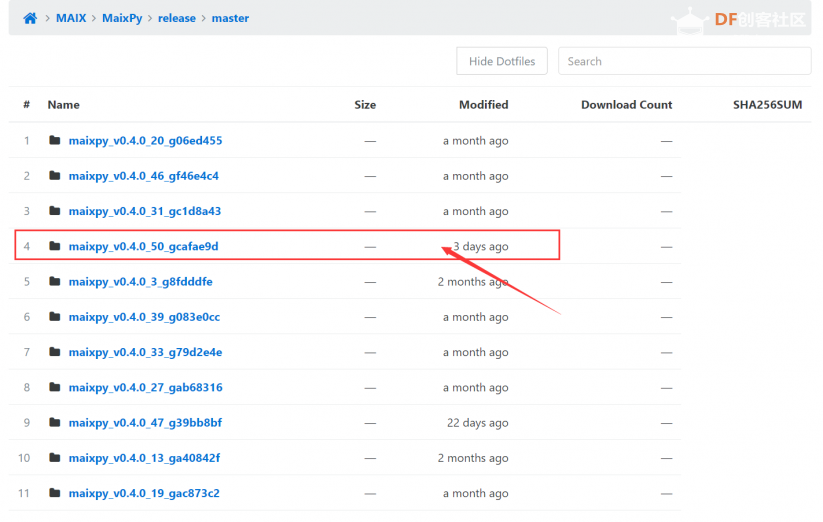Image resolution: width=823 pixels, height=522 pixels.
Task: Click folder icon of maixpy_v0.4.0_31_gc1d8a43
Action: (x=55, y=210)
